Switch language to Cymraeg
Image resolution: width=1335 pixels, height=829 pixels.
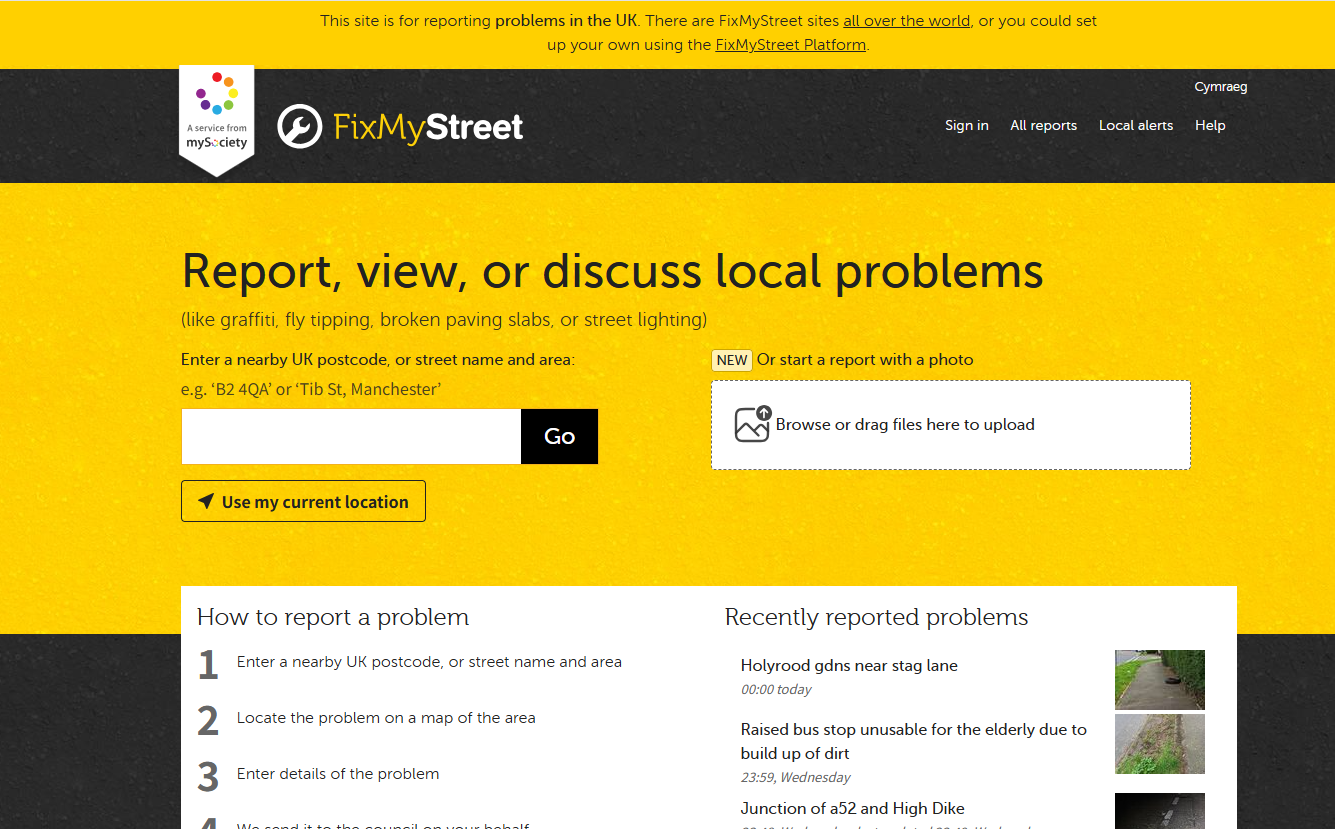1220,87
